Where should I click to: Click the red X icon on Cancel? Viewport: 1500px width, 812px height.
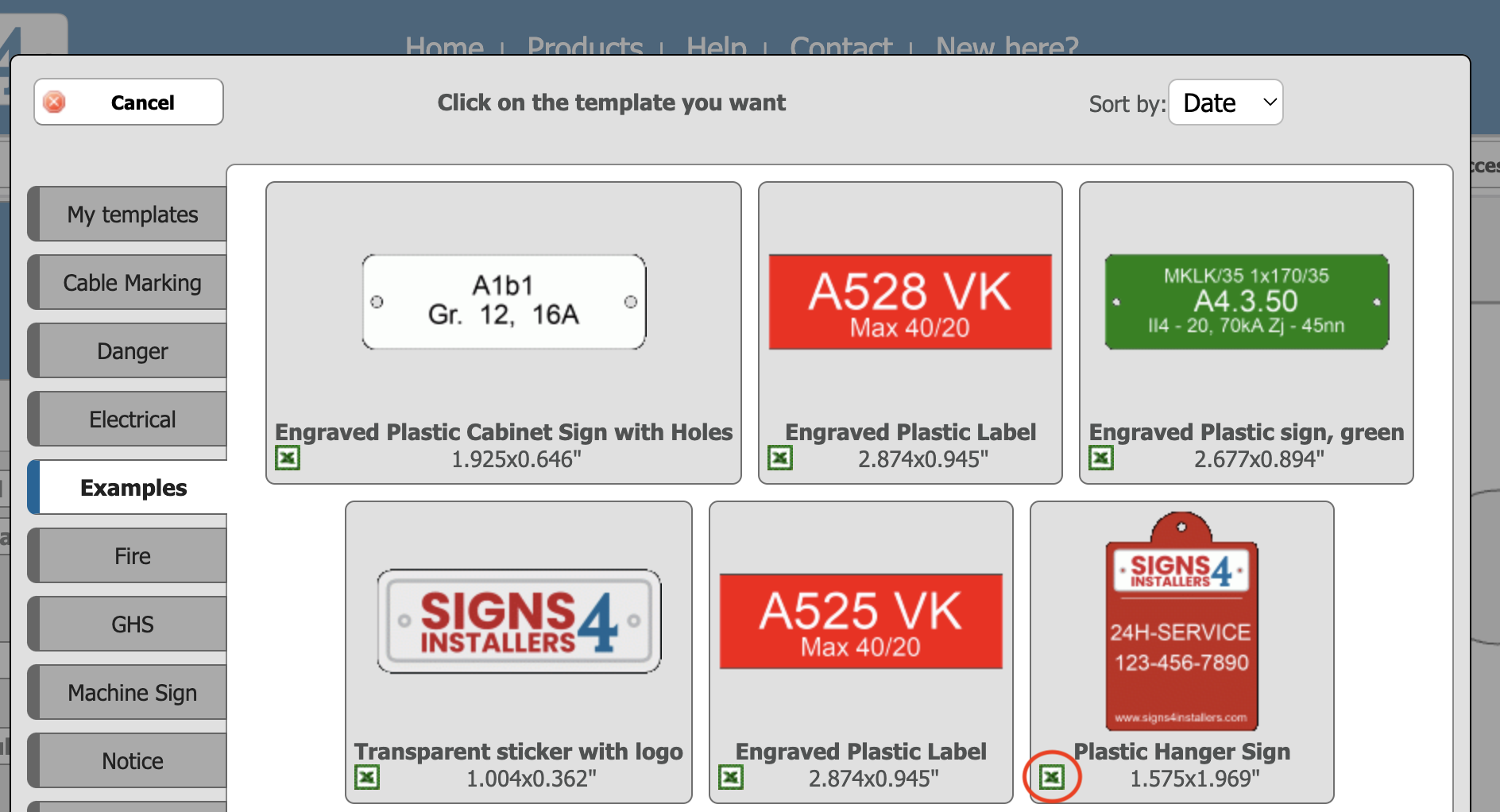(x=54, y=102)
